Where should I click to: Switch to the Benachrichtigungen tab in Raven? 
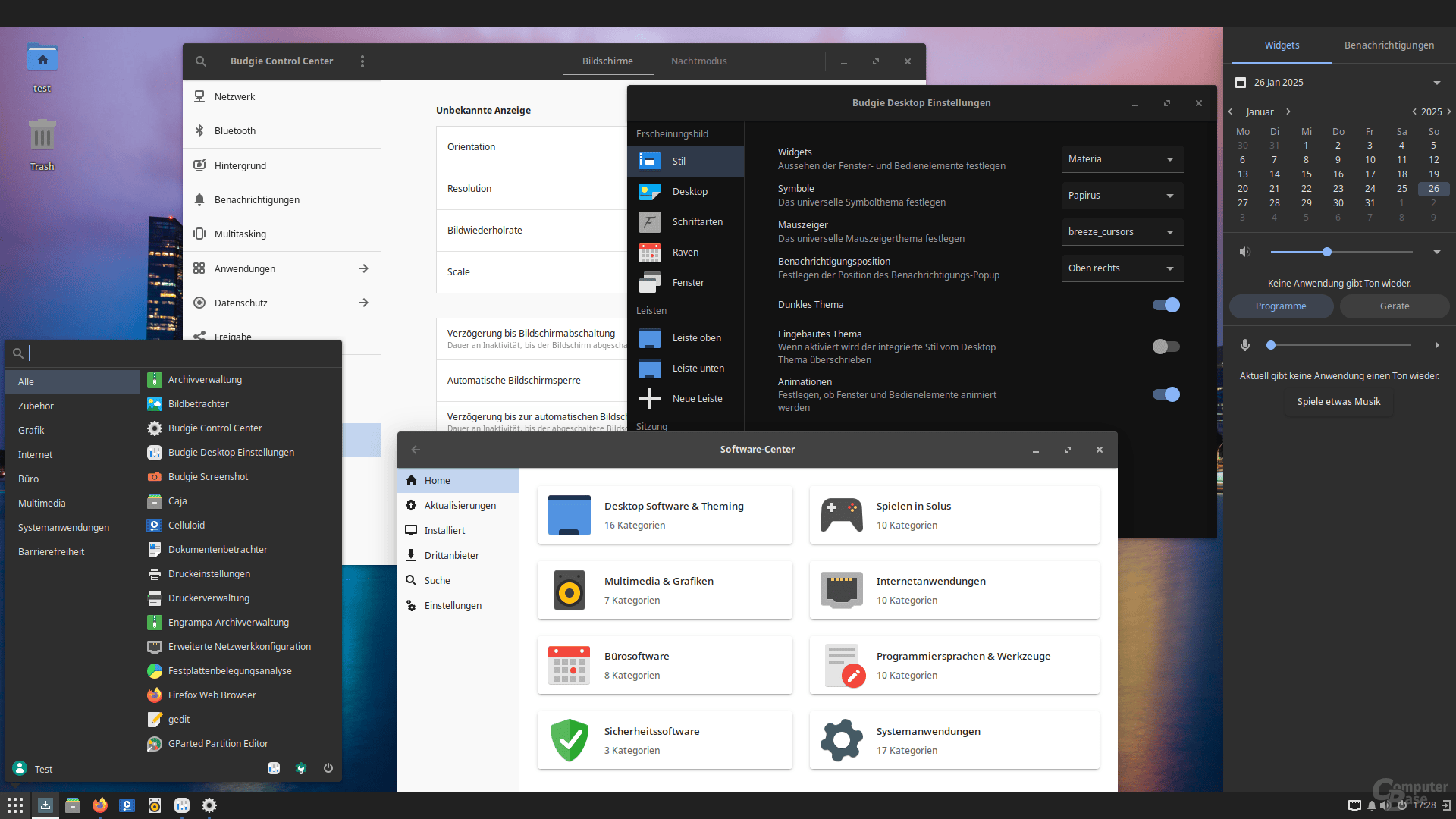(1389, 45)
